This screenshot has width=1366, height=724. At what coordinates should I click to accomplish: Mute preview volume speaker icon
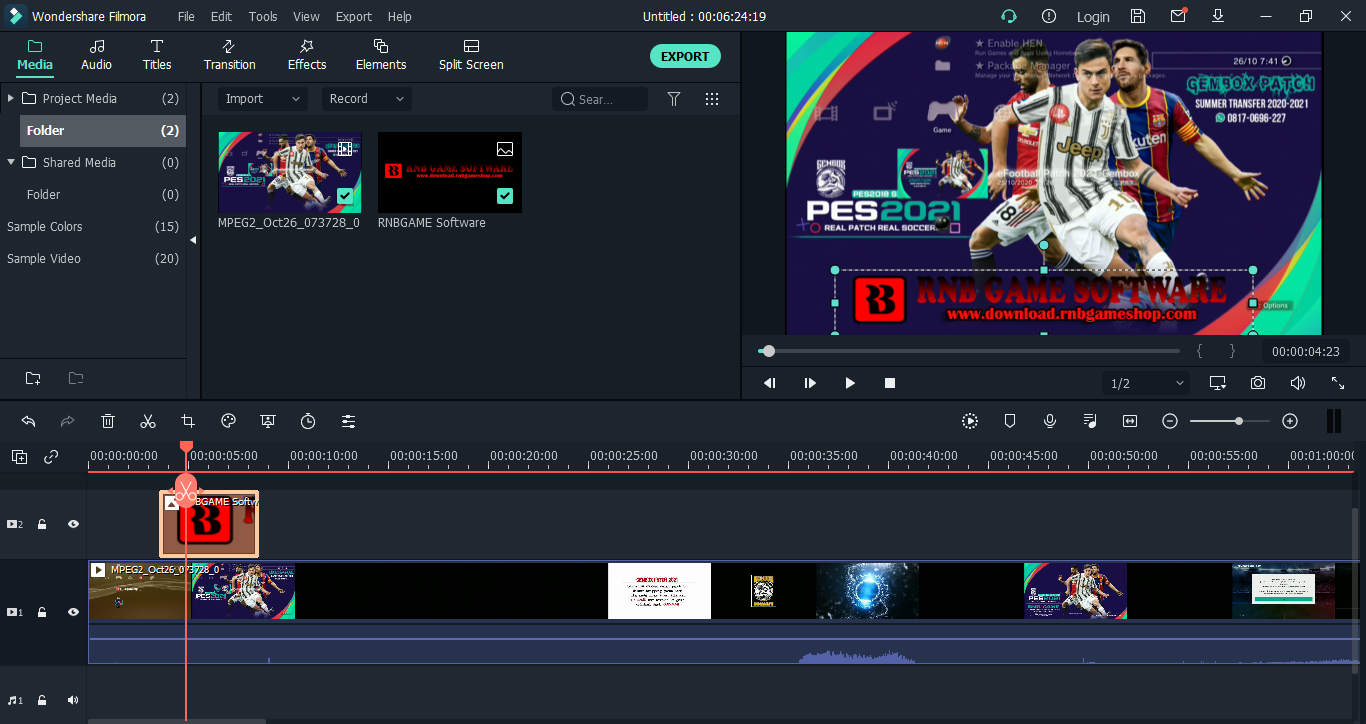click(1298, 383)
